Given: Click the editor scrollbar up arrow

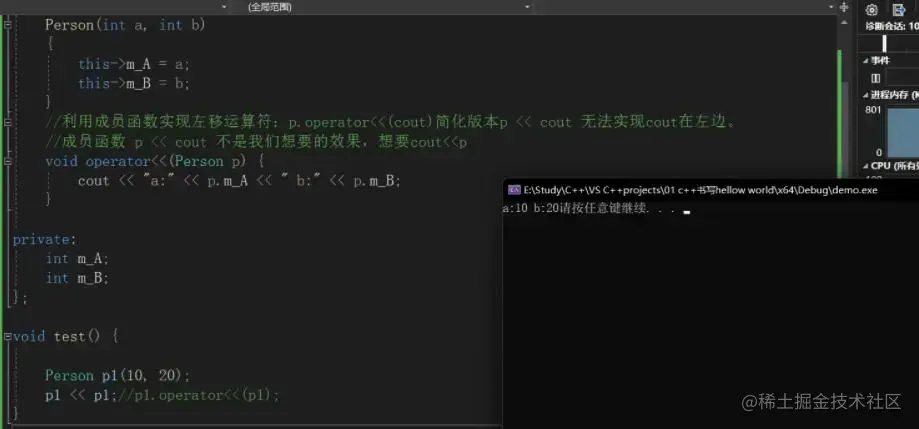Looking at the screenshot, I should point(844,22).
